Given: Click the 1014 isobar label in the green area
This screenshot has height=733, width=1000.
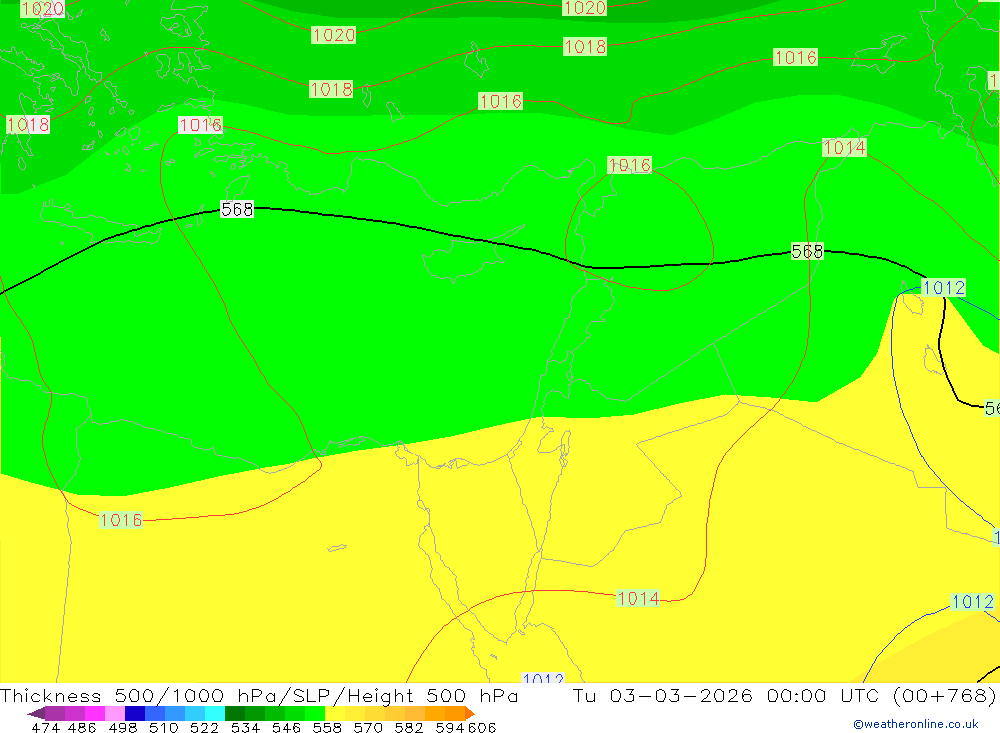Looking at the screenshot, I should pyautogui.click(x=844, y=147).
